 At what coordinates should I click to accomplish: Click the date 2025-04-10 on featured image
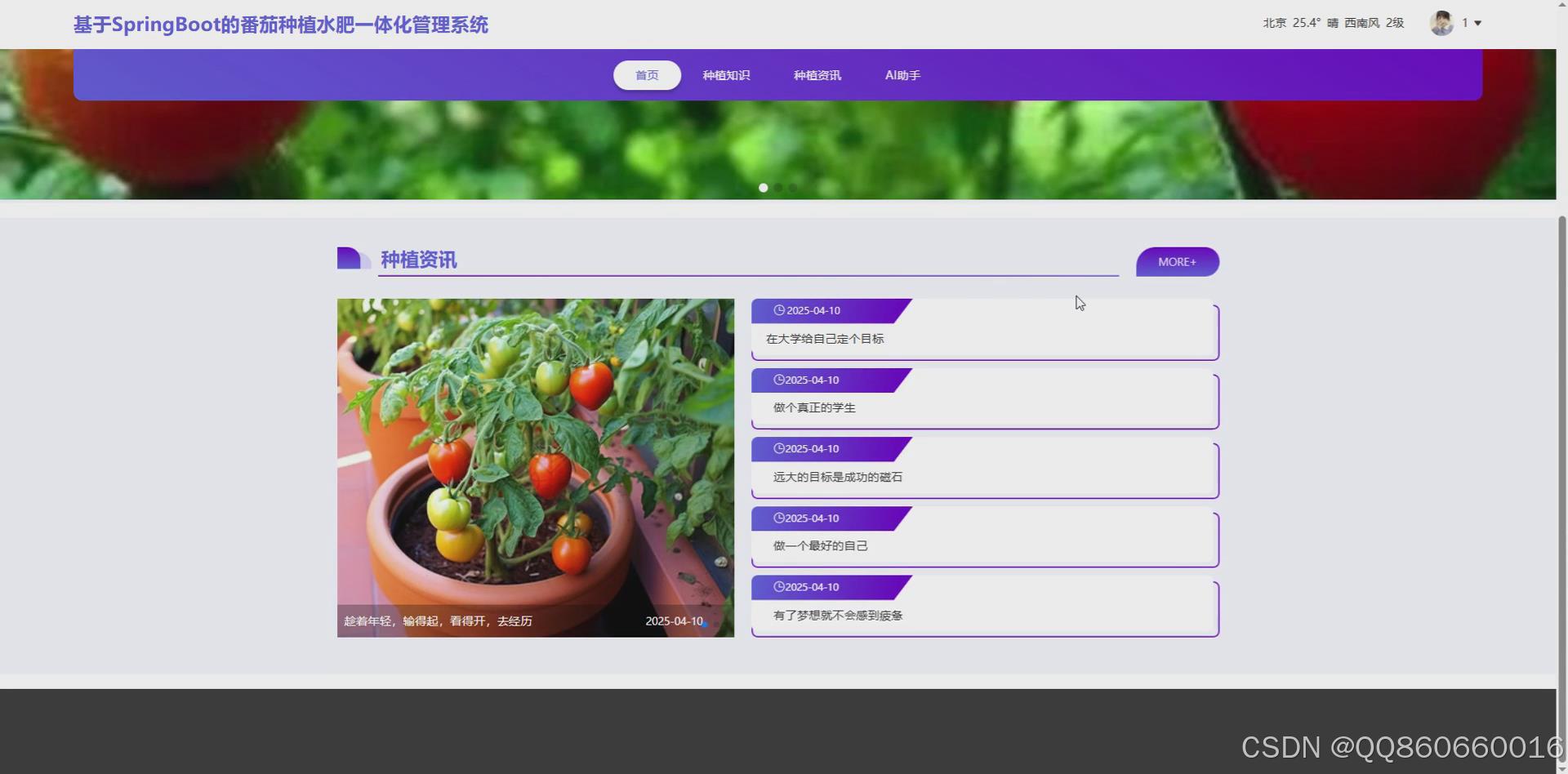[674, 621]
